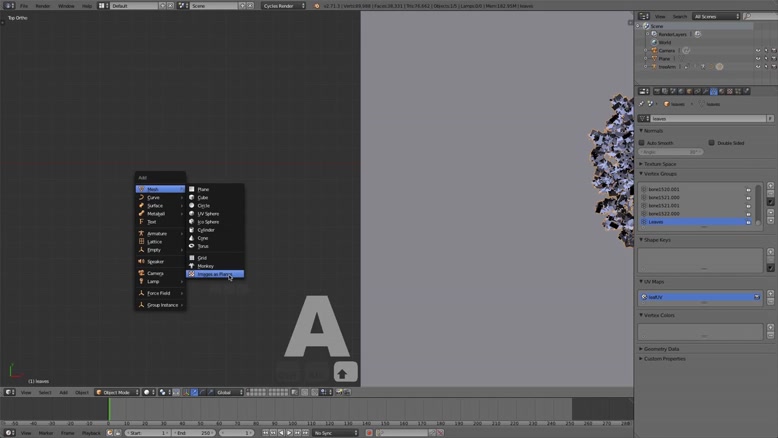Expand the Texture Space panel
The height and width of the screenshot is (438, 778).
(x=660, y=164)
